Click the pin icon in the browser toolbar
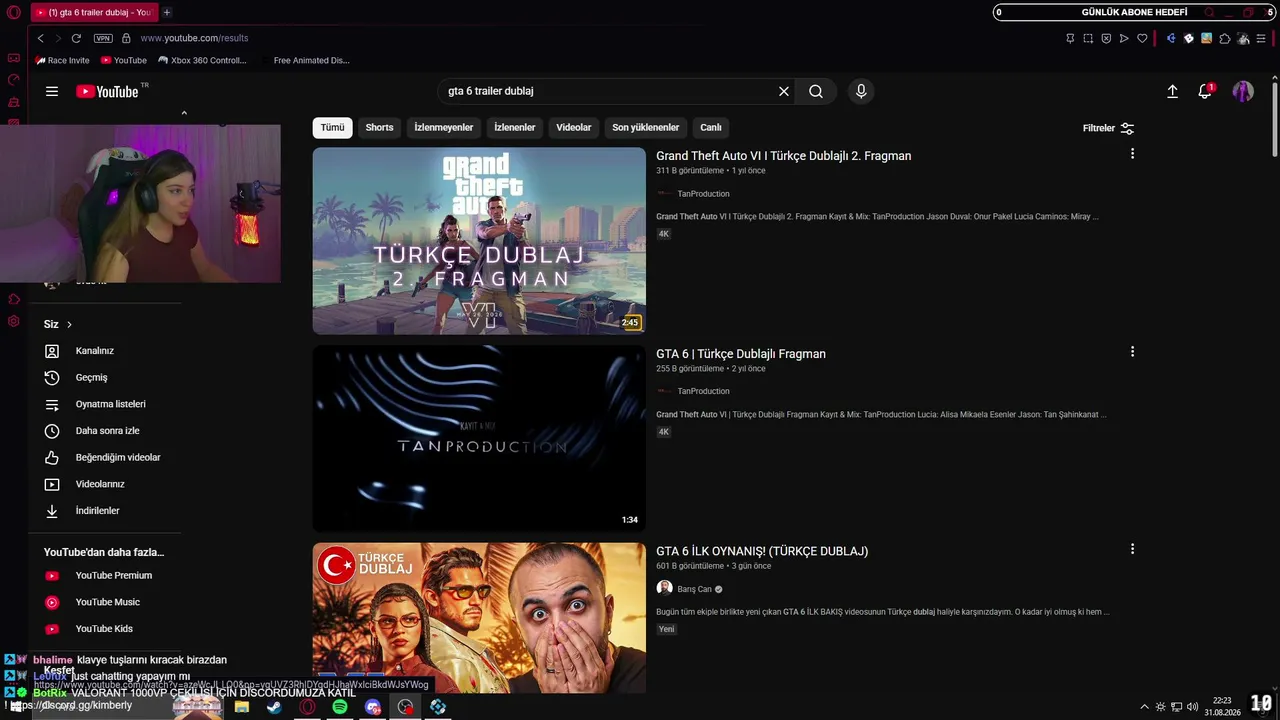Image resolution: width=1280 pixels, height=720 pixels. [1070, 38]
